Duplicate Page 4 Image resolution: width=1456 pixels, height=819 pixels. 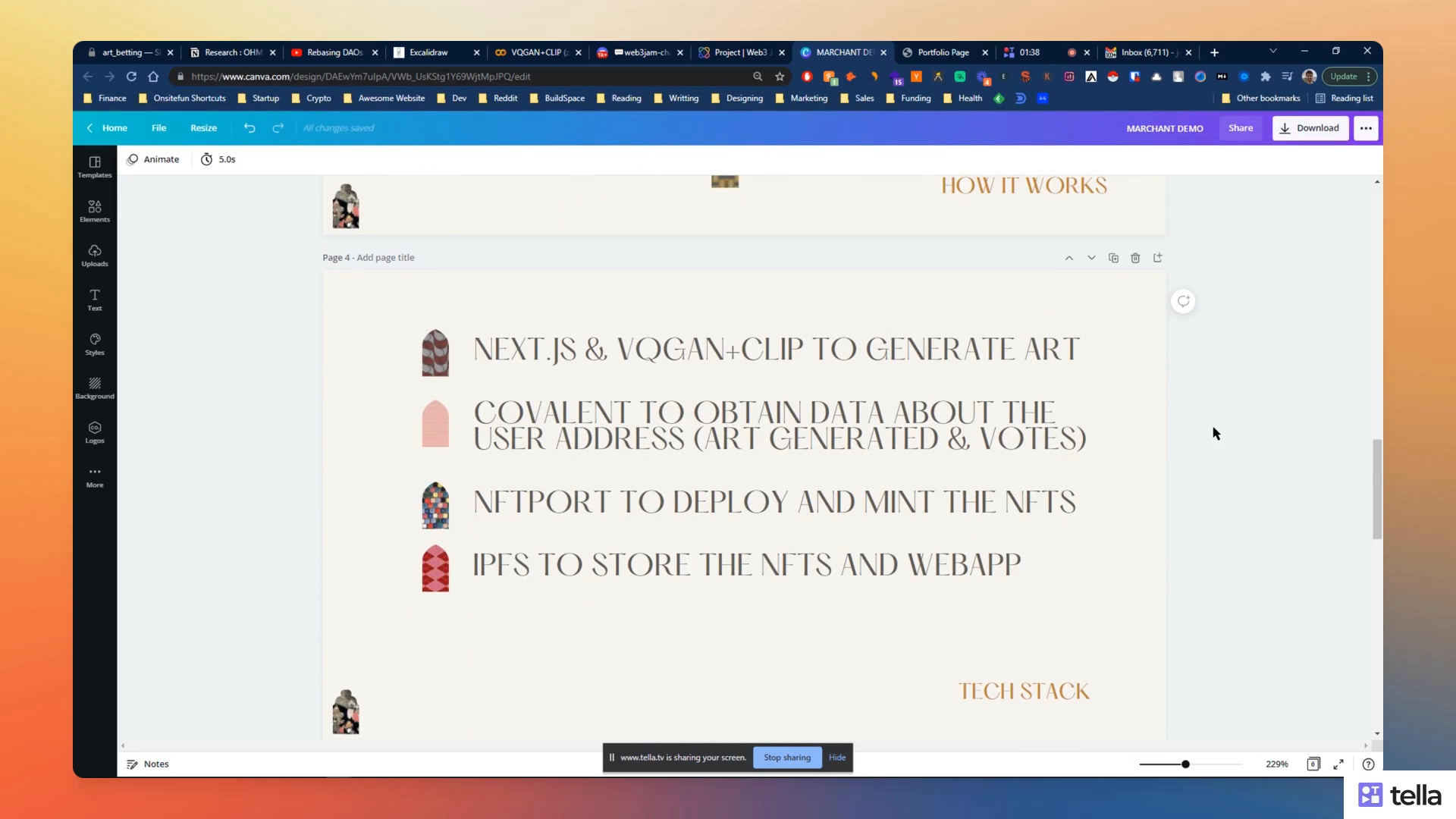click(x=1113, y=258)
